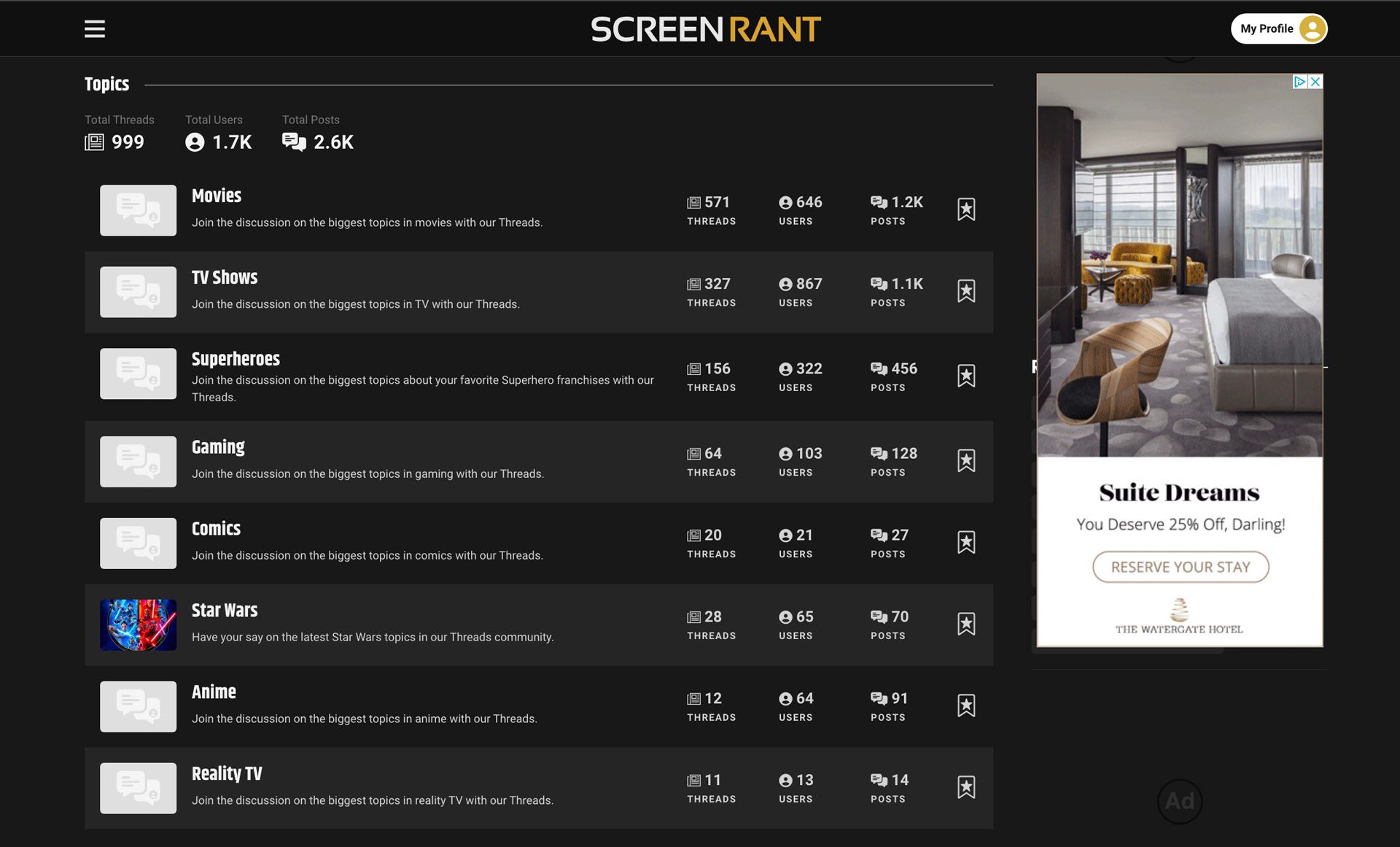Click the Total Threads newspaper icon
1400x847 pixels.
[94, 142]
